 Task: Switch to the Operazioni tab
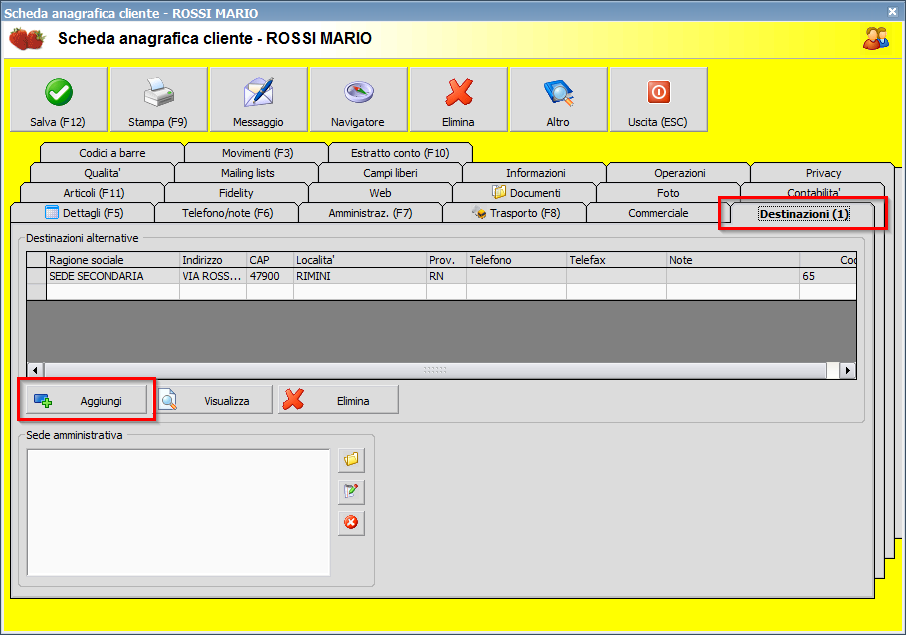click(679, 173)
